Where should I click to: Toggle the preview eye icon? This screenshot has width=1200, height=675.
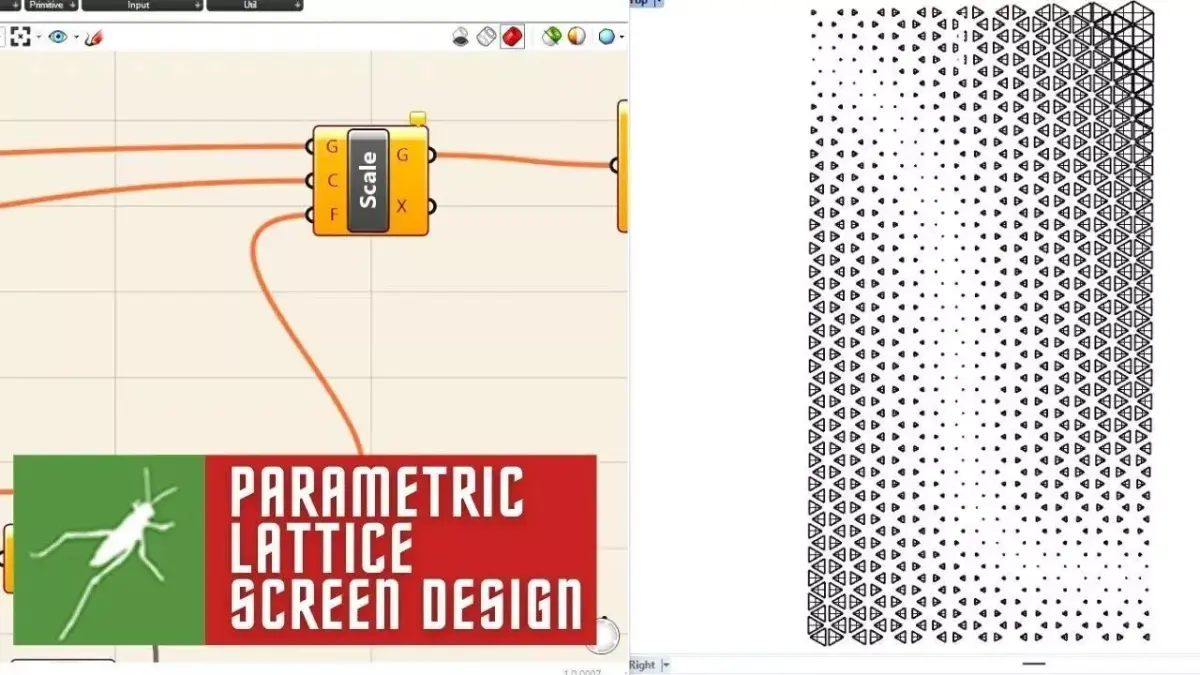tap(58, 37)
